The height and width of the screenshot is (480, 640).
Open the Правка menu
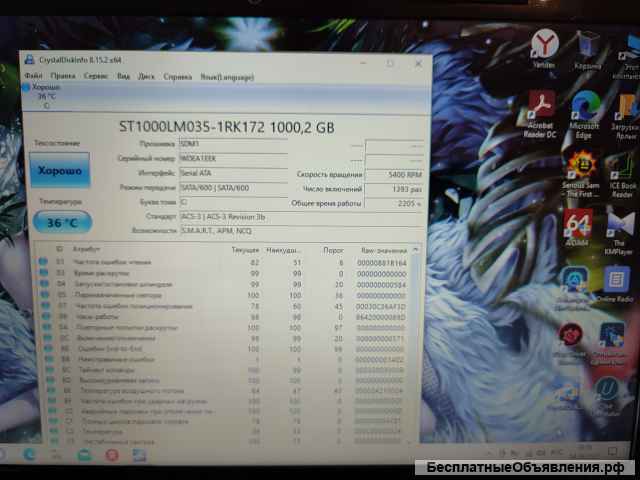click(63, 76)
